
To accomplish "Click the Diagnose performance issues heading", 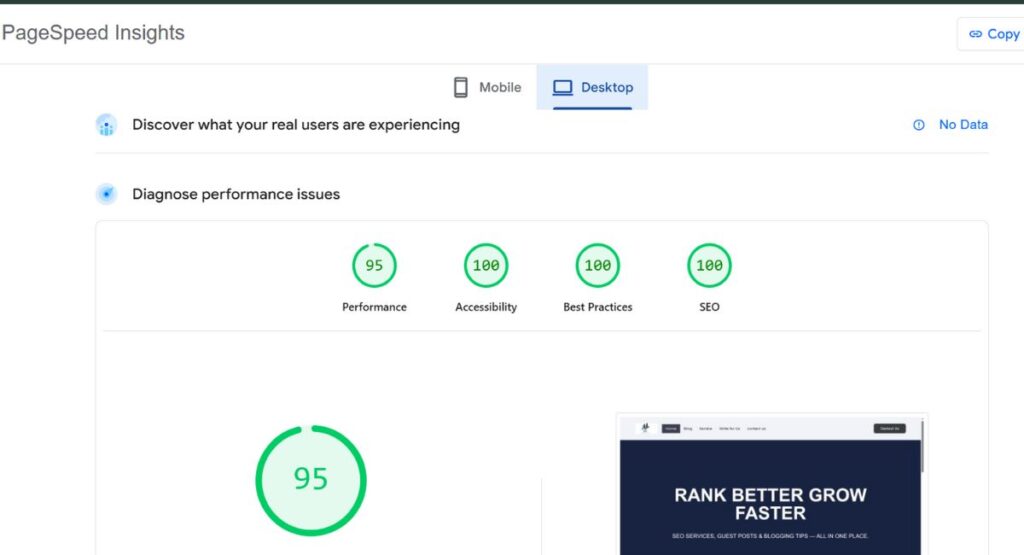I will pos(236,194).
